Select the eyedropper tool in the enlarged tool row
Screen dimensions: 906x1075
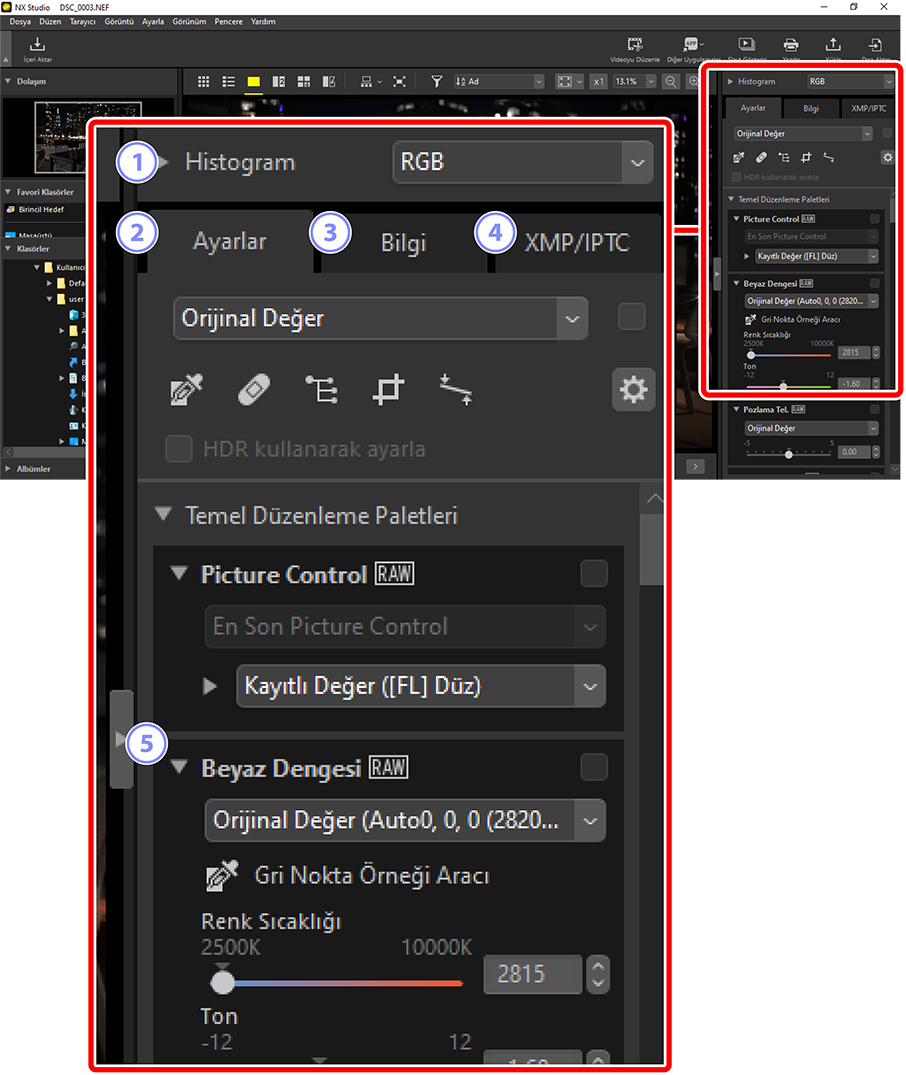(187, 389)
